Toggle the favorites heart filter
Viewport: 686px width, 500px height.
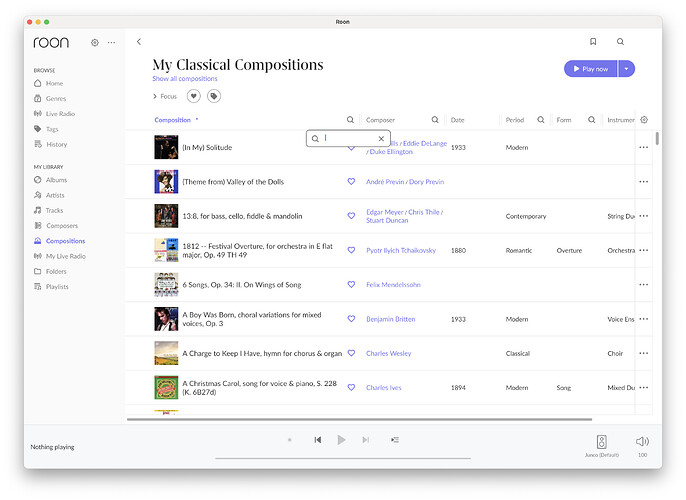pyautogui.click(x=193, y=96)
